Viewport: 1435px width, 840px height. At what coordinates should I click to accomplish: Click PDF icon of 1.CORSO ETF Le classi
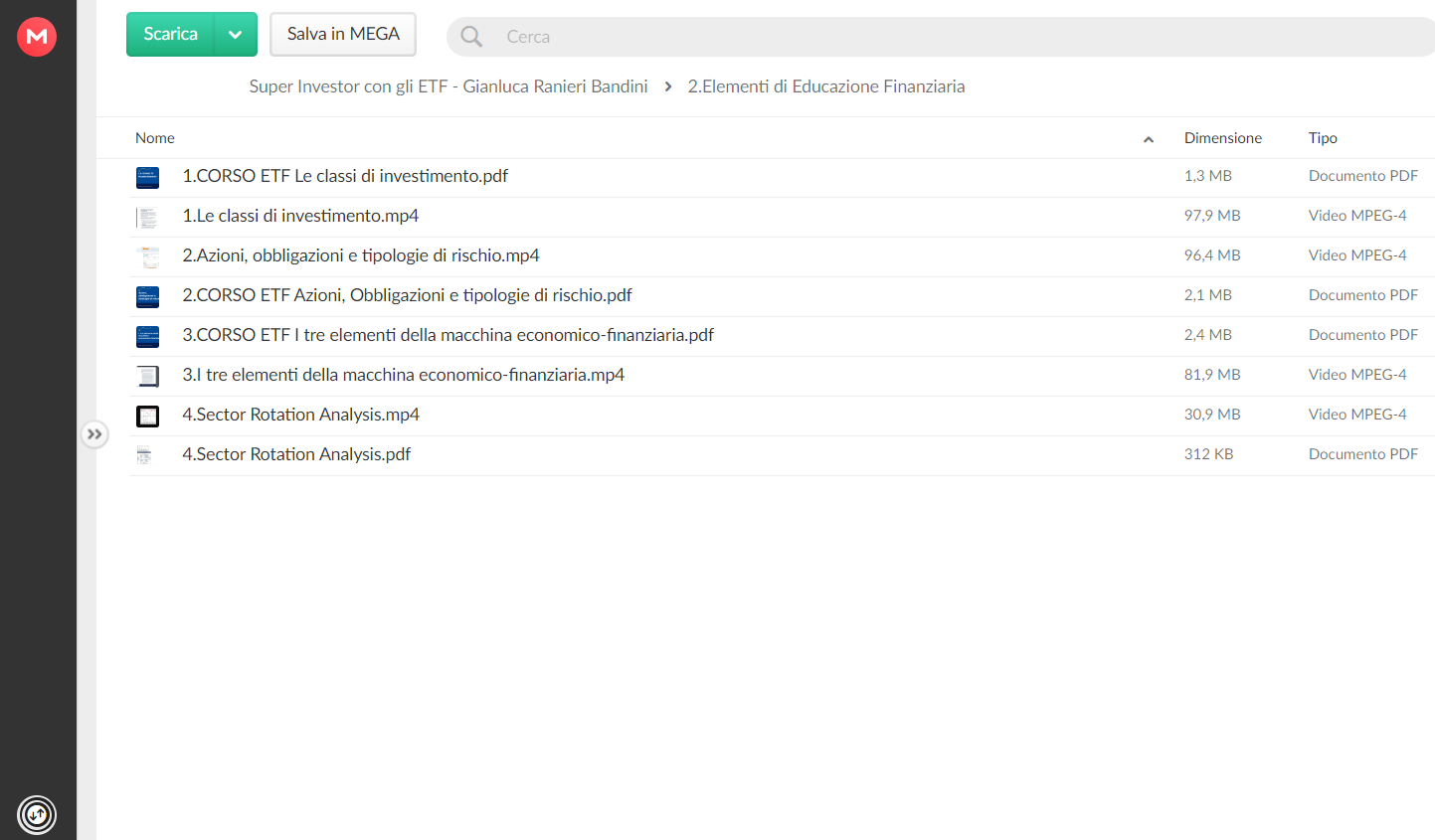coord(147,178)
